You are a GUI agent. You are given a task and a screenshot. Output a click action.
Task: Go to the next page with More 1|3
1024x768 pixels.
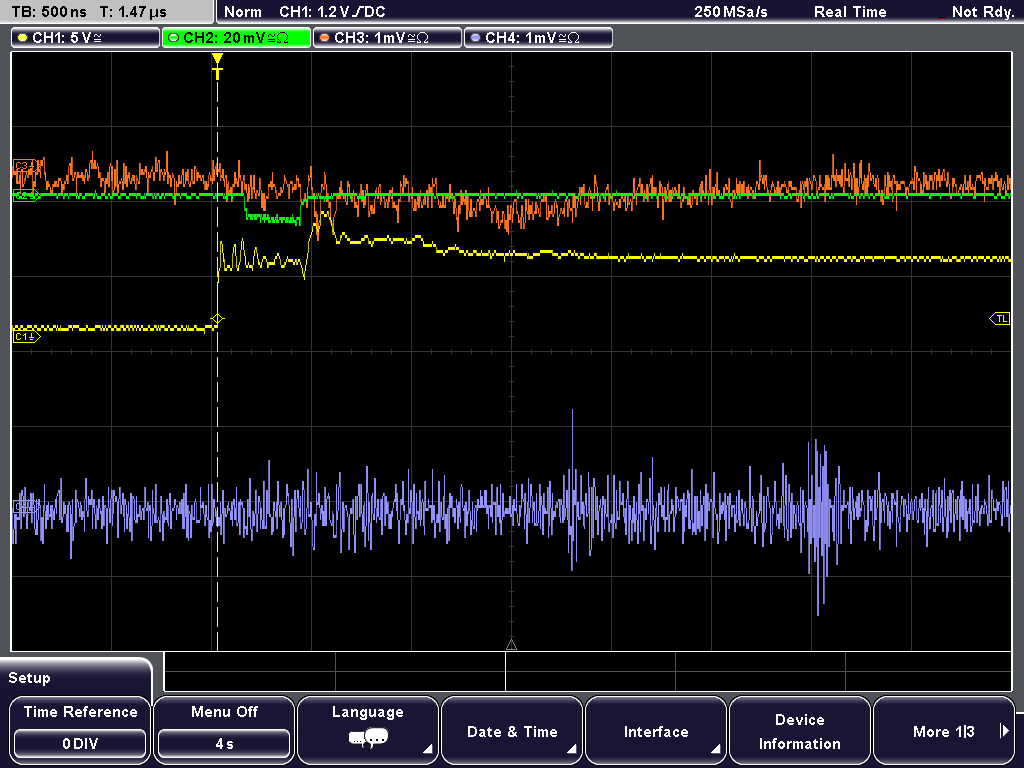click(x=944, y=729)
